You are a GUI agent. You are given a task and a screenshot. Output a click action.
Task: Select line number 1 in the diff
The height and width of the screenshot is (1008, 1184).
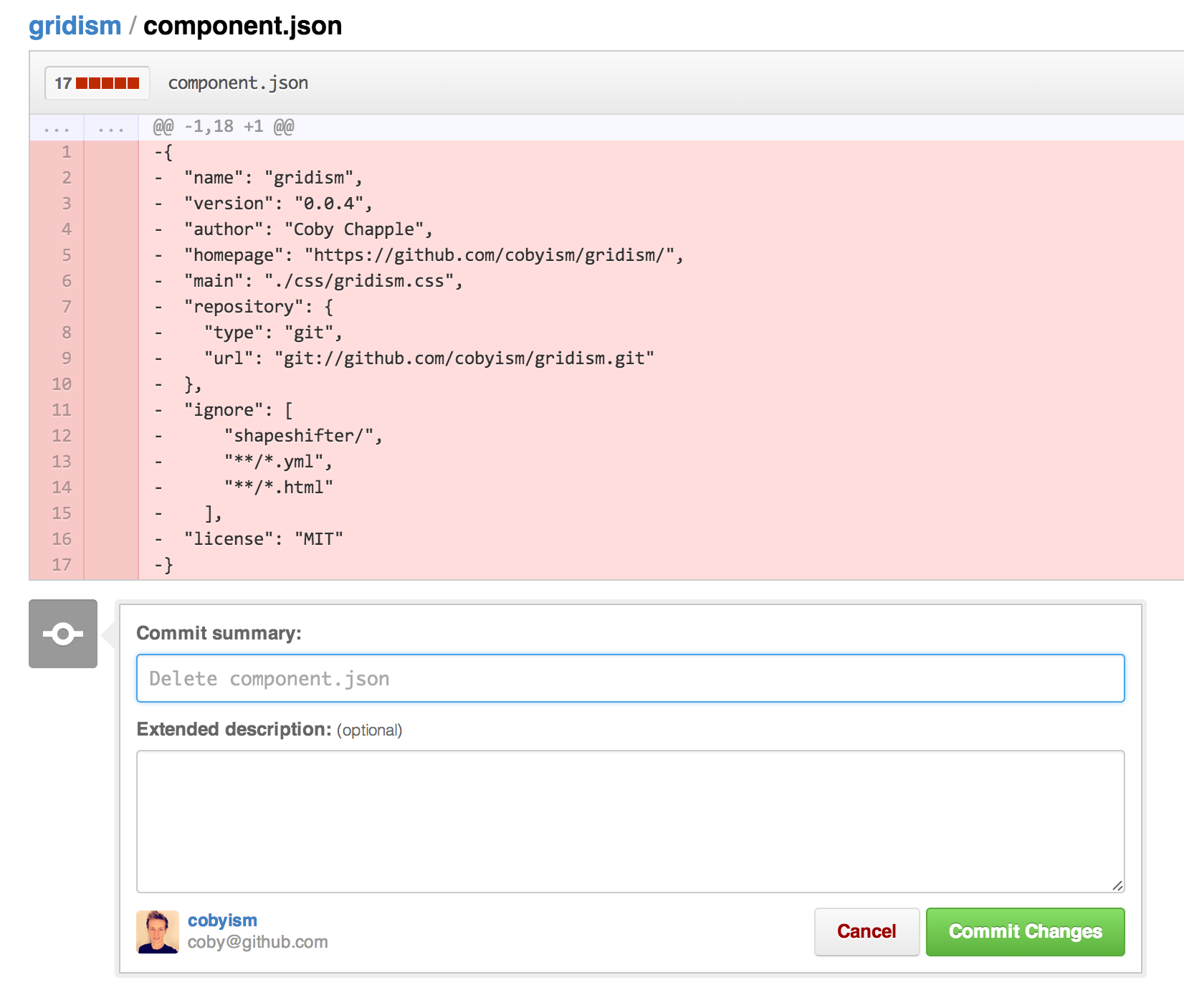[66, 152]
